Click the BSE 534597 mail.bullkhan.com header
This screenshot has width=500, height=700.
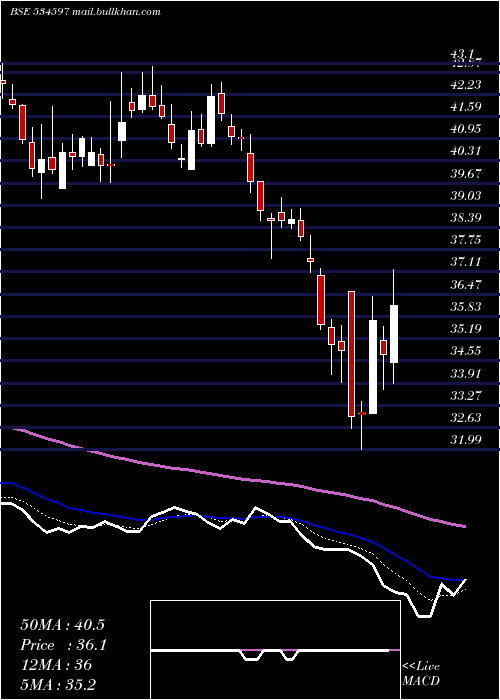point(85,12)
